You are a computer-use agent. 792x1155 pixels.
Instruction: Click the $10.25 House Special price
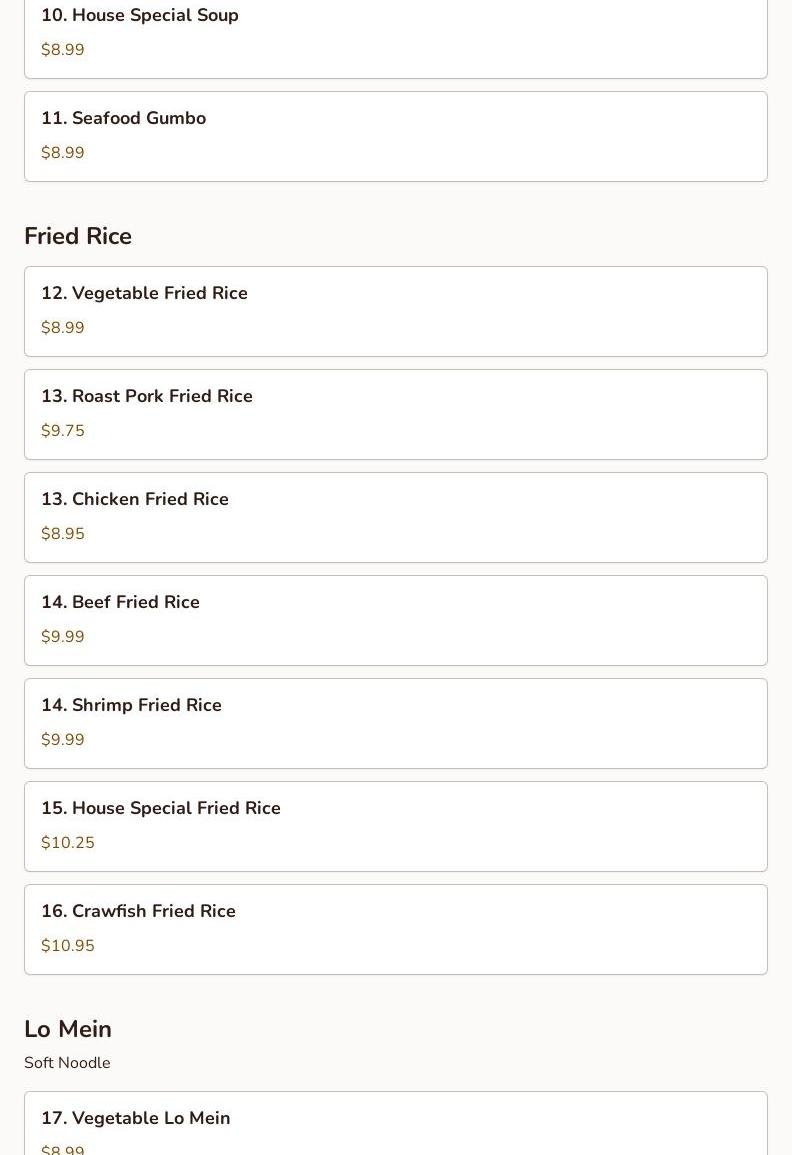[68, 843]
